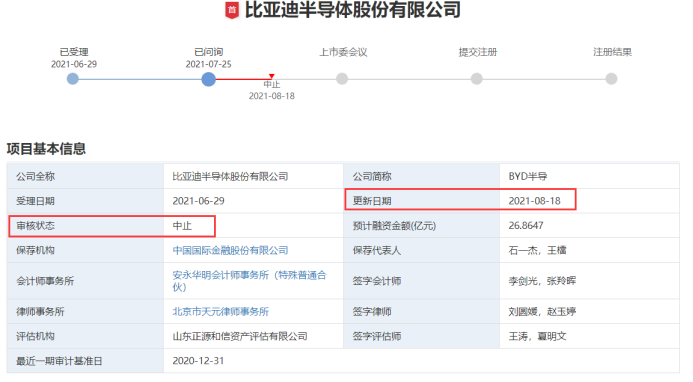Click the 会计师事务所 label cell
This screenshot has height=382, width=693.
85,281
